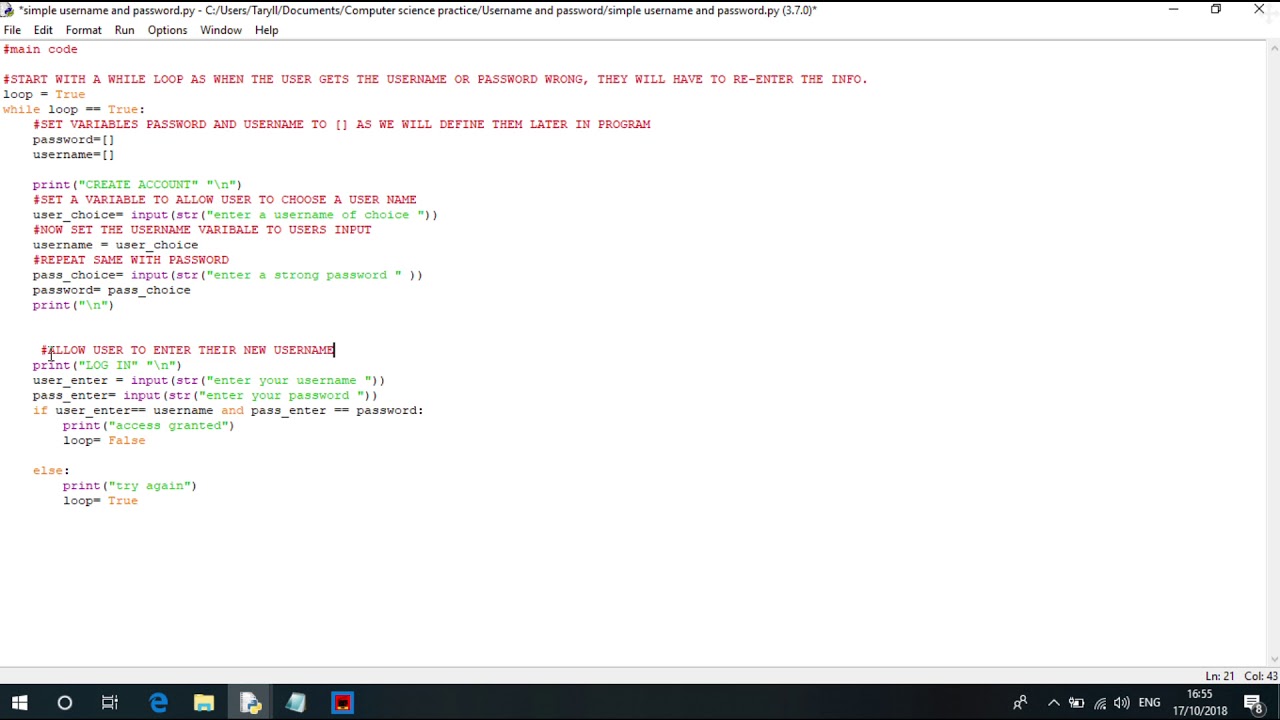Click the print "access granted" line

tap(148, 425)
